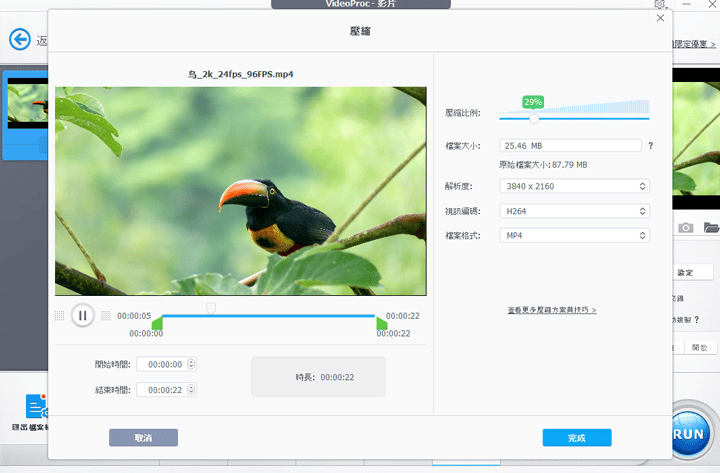Click the RUN button in the main window
The width and height of the screenshot is (720, 473).
coord(689,434)
